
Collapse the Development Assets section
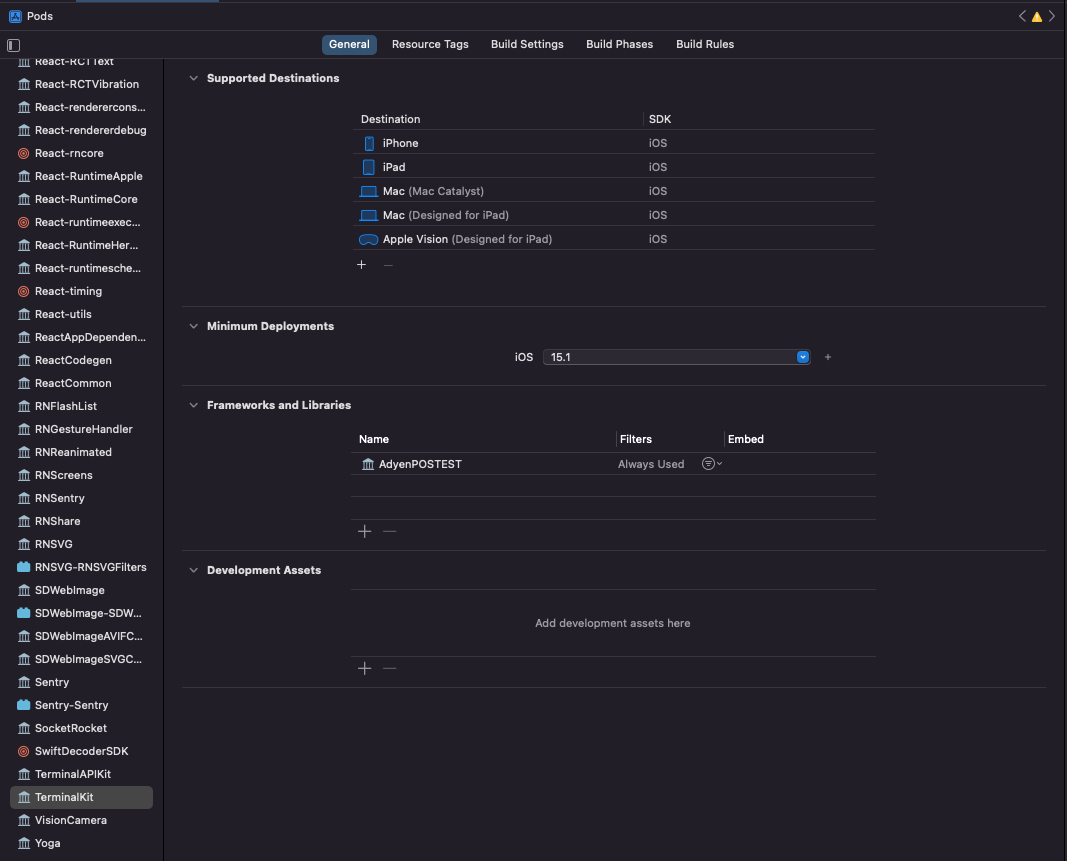click(193, 570)
